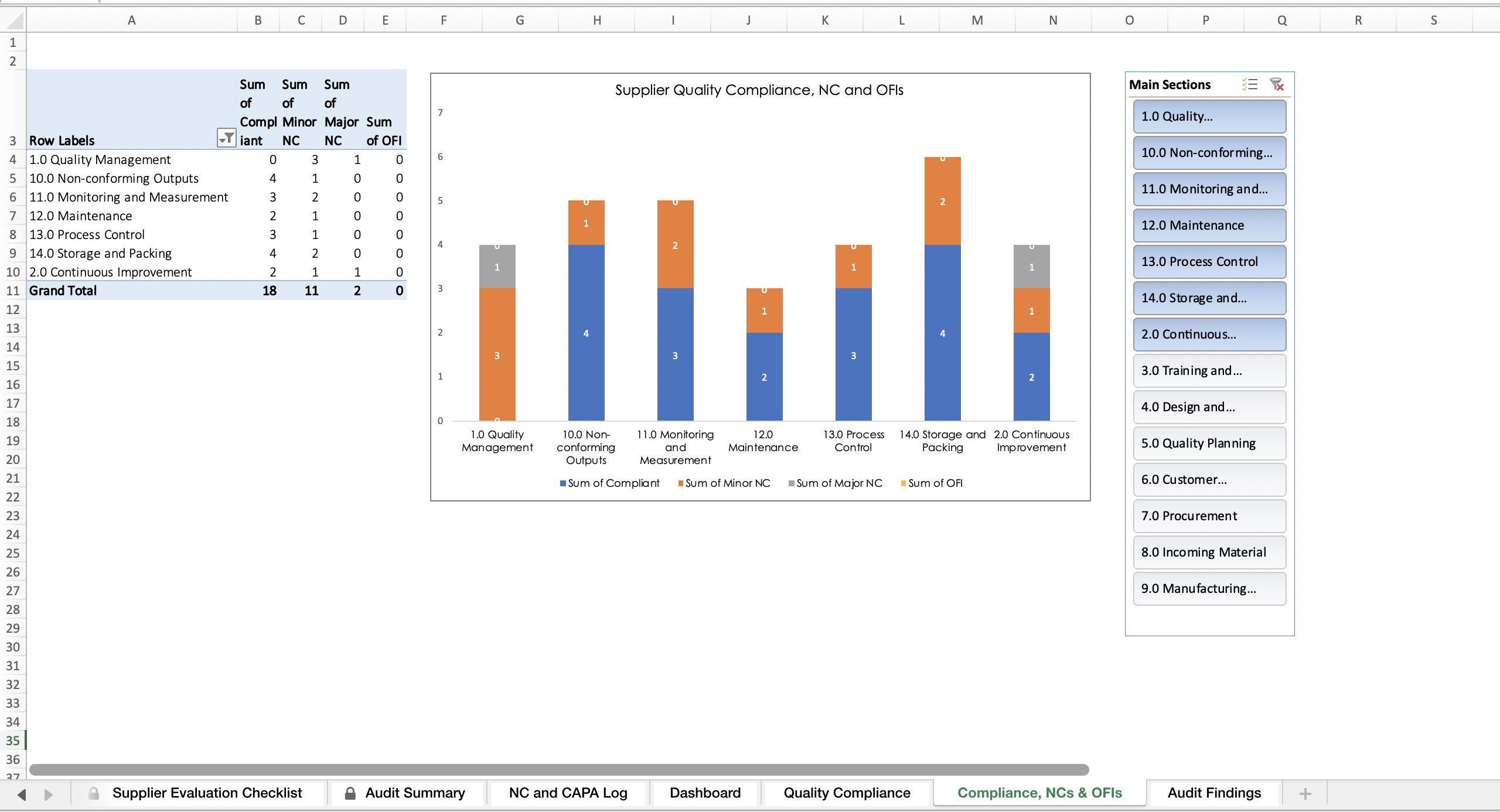Image resolution: width=1500 pixels, height=812 pixels.
Task: Enable 3.0 Training and slicer item
Action: tap(1209, 370)
